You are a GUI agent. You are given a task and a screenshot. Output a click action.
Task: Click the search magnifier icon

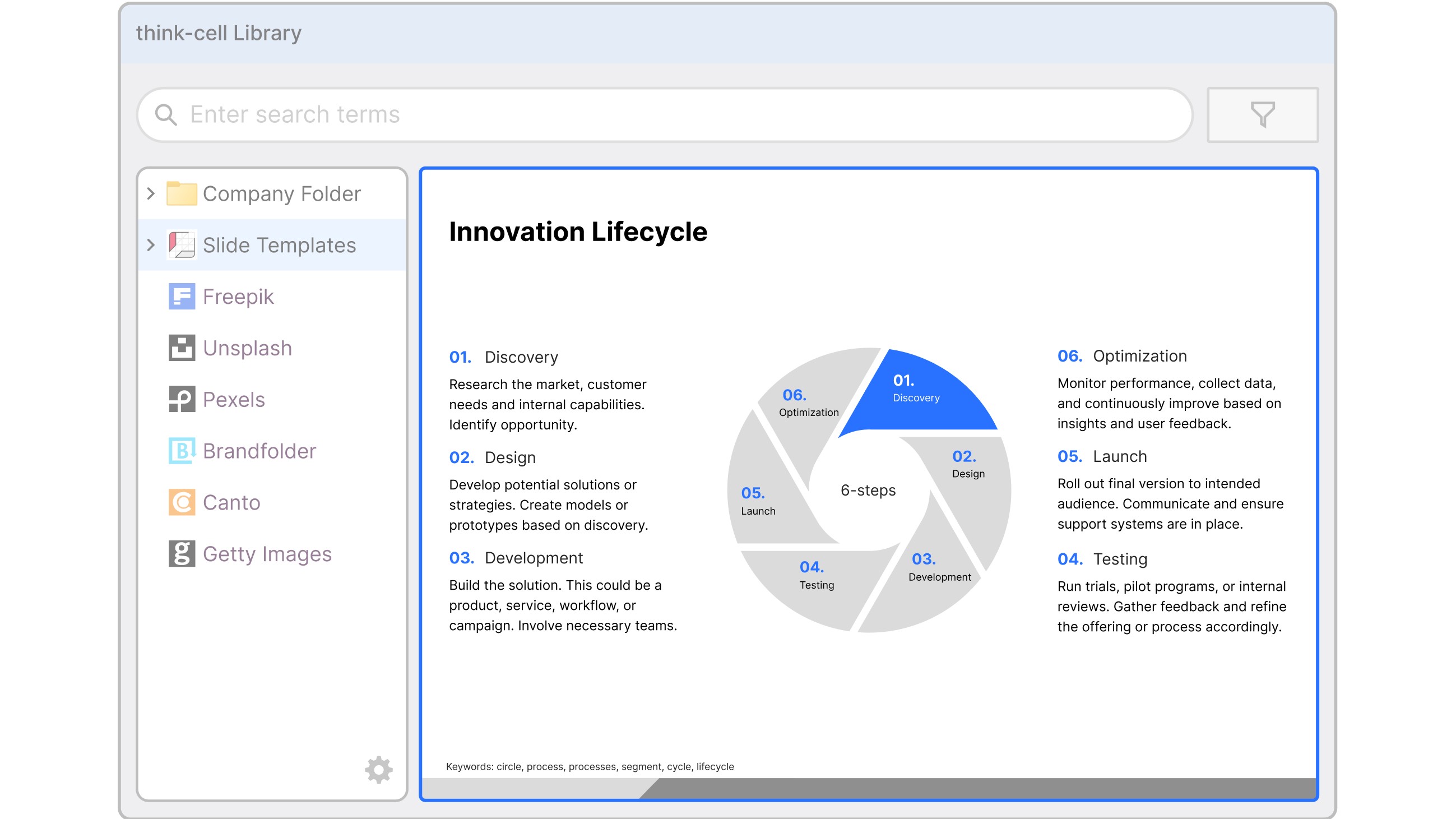click(166, 115)
